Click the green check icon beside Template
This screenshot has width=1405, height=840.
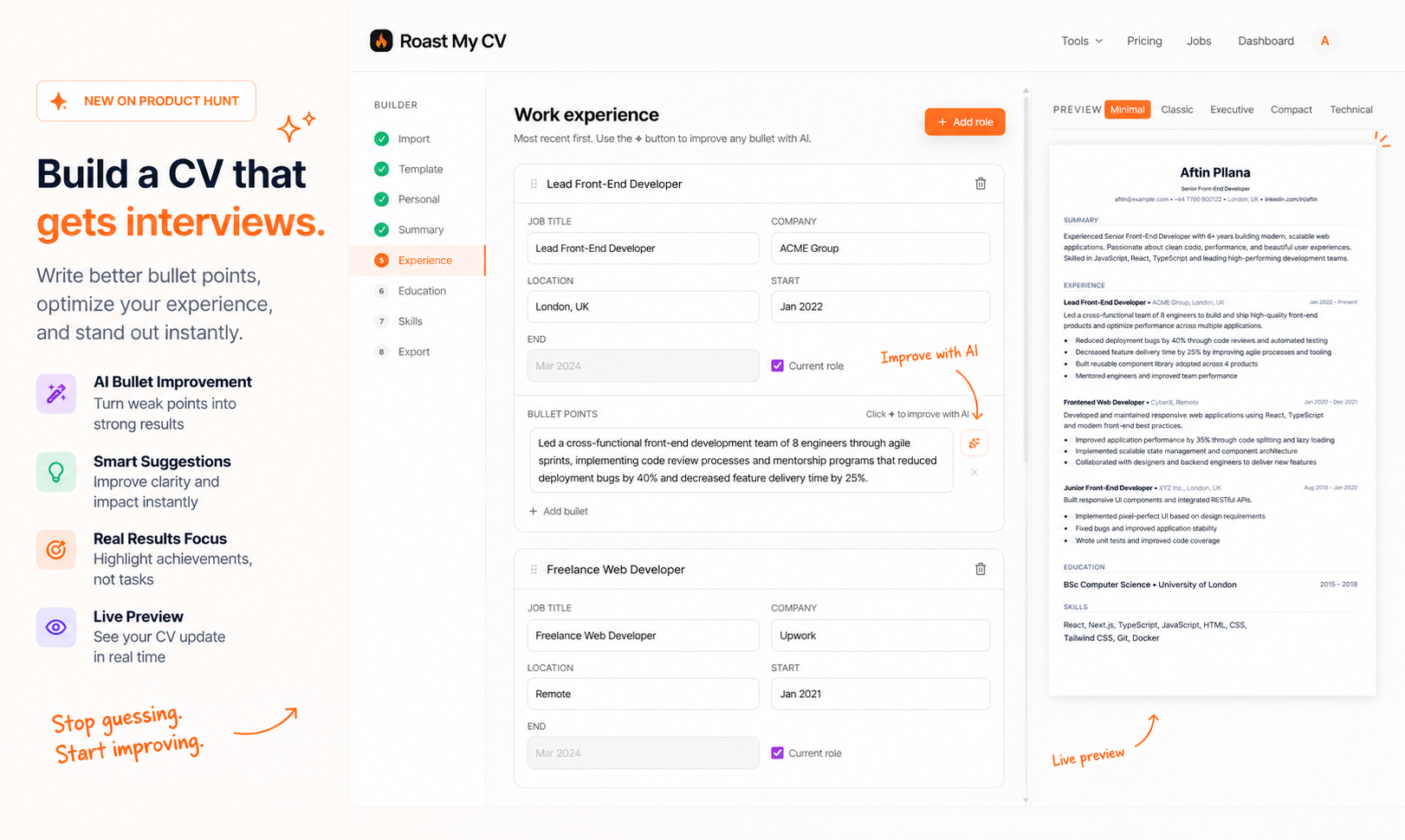point(381,169)
